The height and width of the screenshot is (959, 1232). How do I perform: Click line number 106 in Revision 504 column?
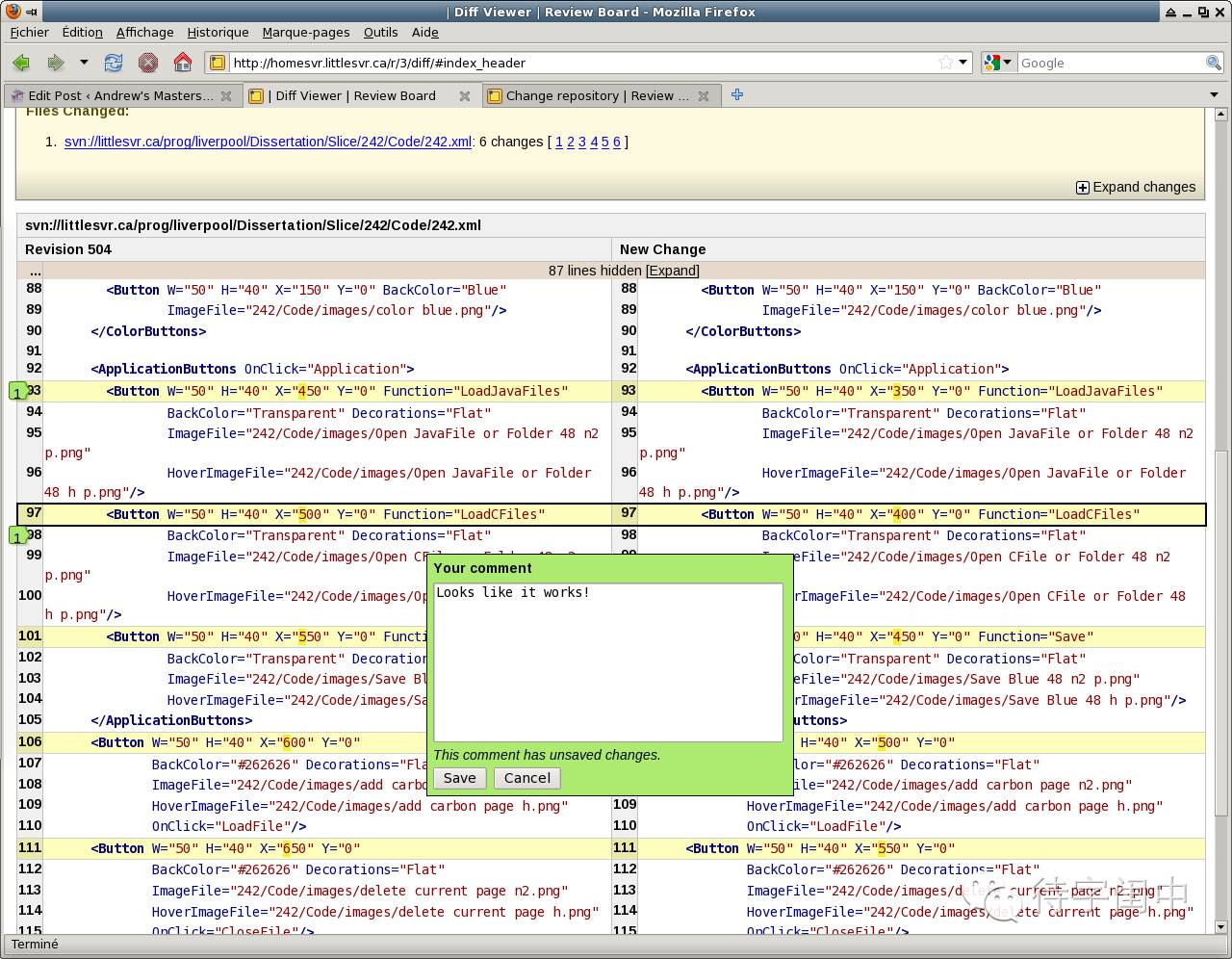click(x=30, y=742)
